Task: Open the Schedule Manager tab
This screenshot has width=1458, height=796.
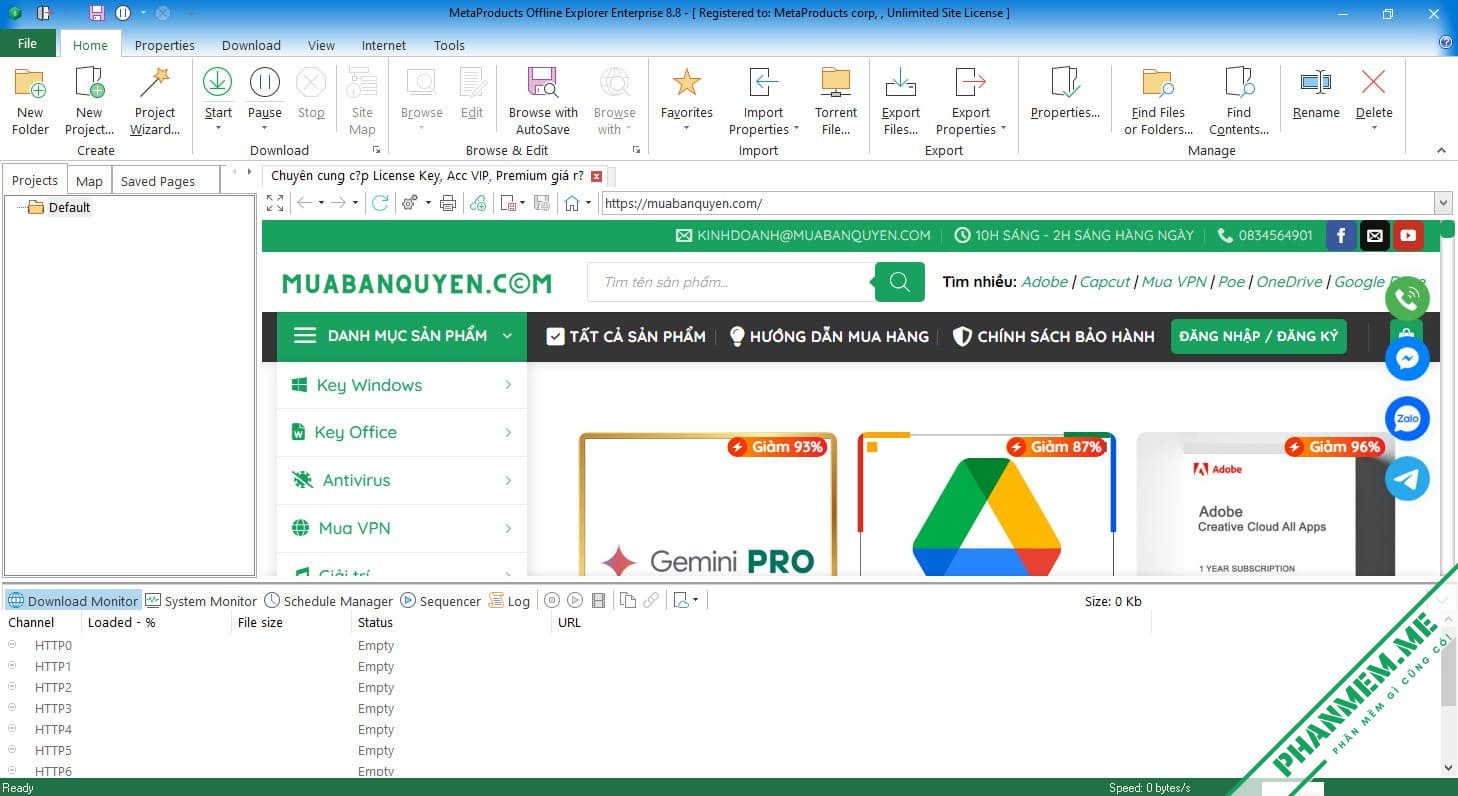Action: pos(329,601)
